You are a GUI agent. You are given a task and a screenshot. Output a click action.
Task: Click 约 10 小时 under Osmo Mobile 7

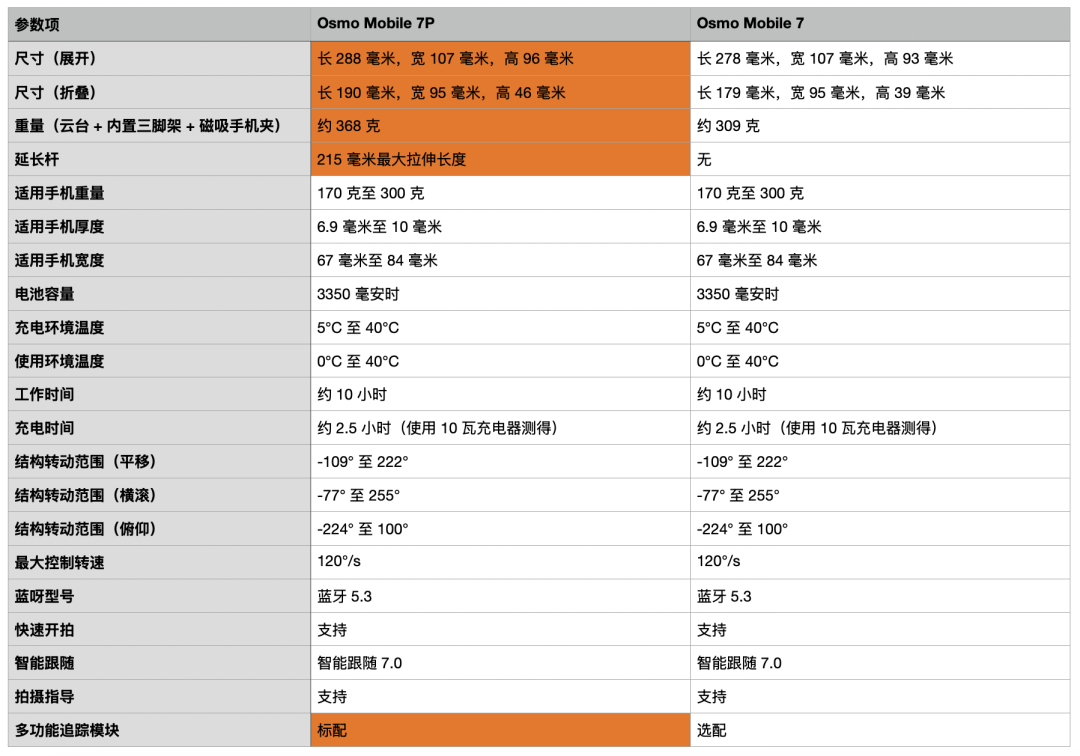[880, 395]
